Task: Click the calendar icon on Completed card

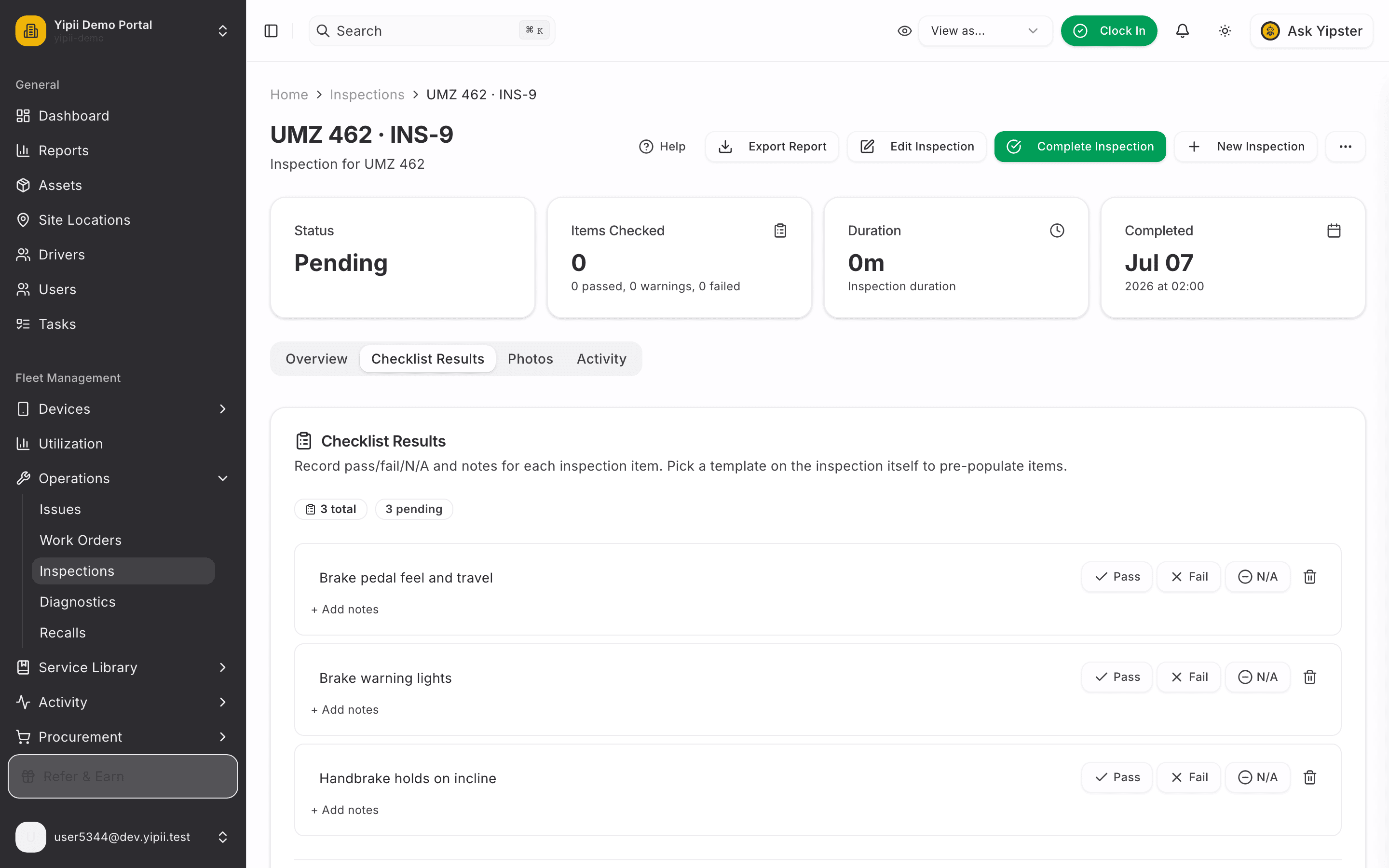Action: click(x=1334, y=231)
